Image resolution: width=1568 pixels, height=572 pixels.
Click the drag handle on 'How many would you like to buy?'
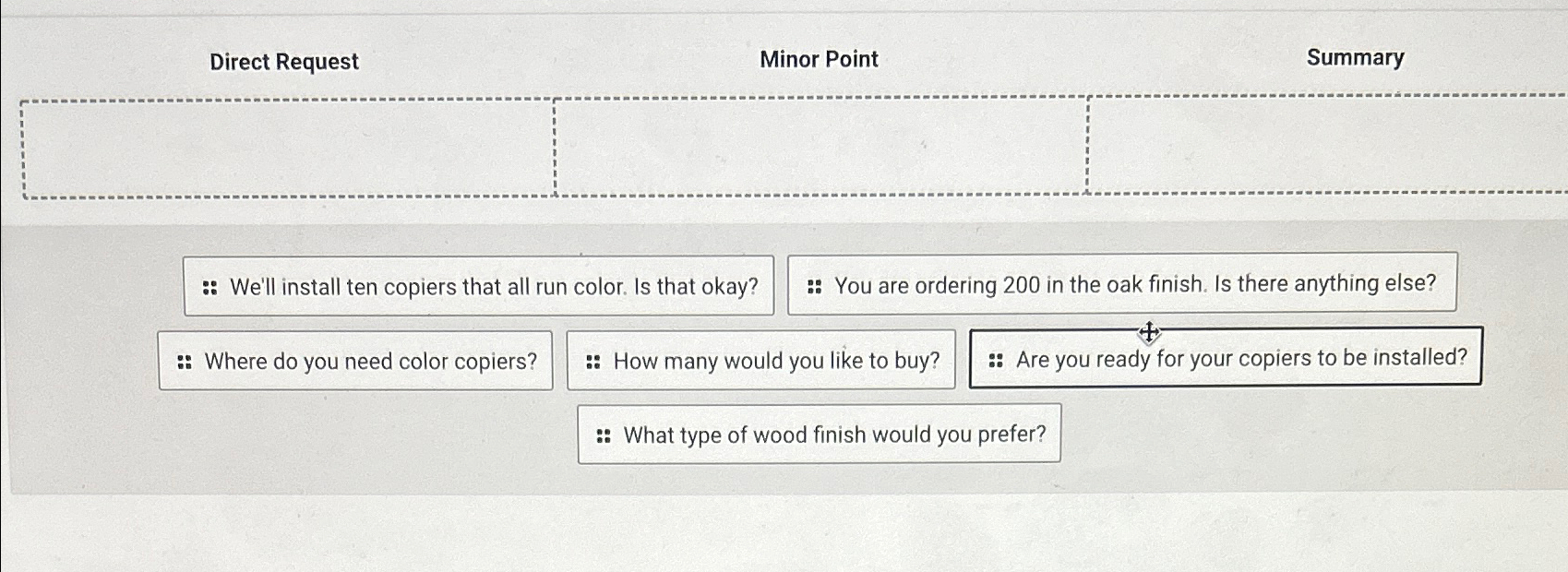coord(594,360)
